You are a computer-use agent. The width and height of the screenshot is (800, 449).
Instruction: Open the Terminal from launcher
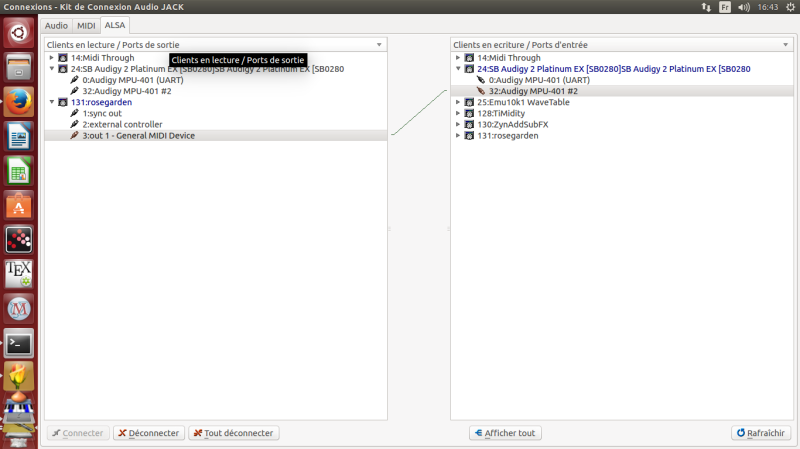(x=19, y=343)
